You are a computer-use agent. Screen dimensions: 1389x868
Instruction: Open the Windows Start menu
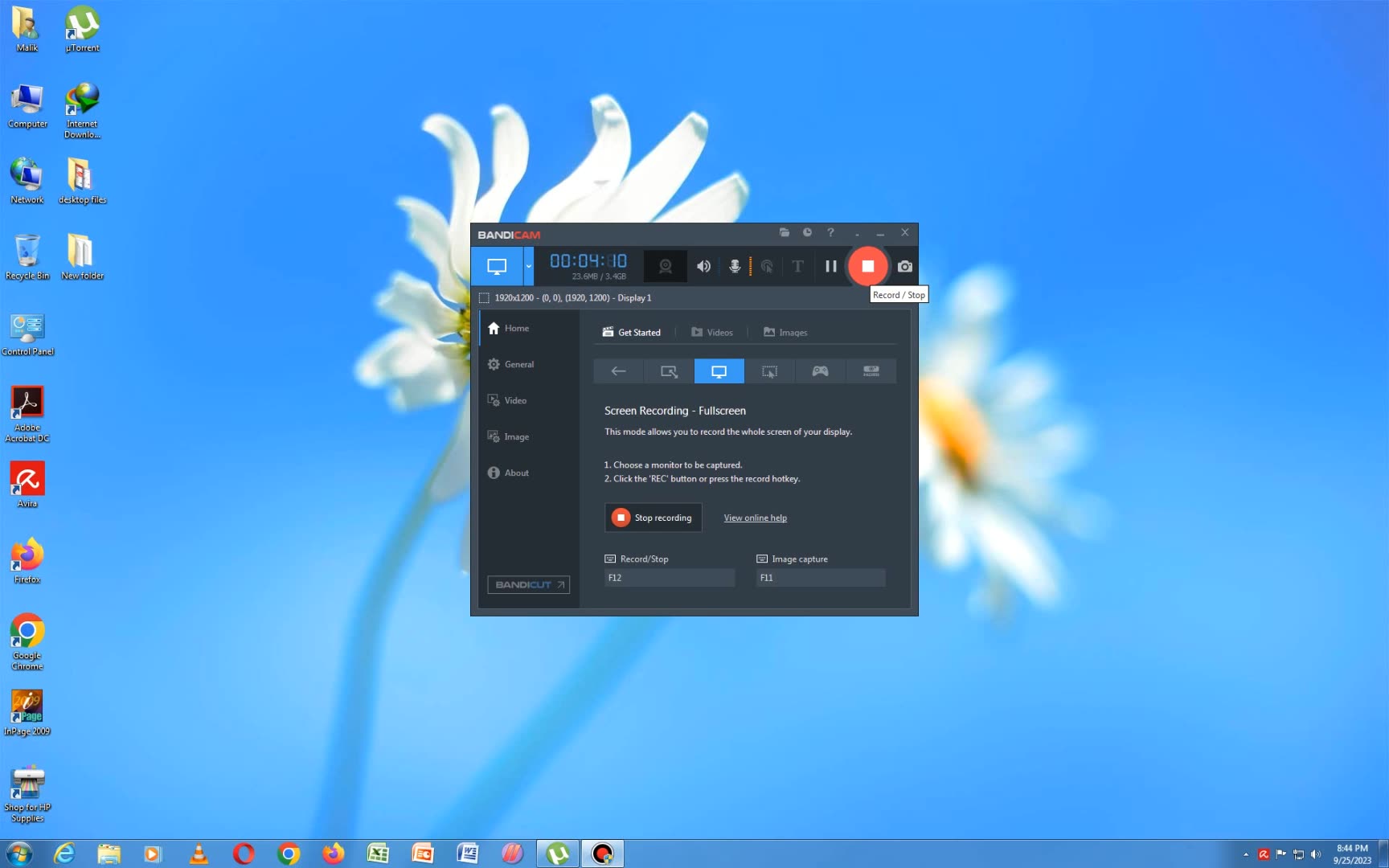tap(18, 854)
